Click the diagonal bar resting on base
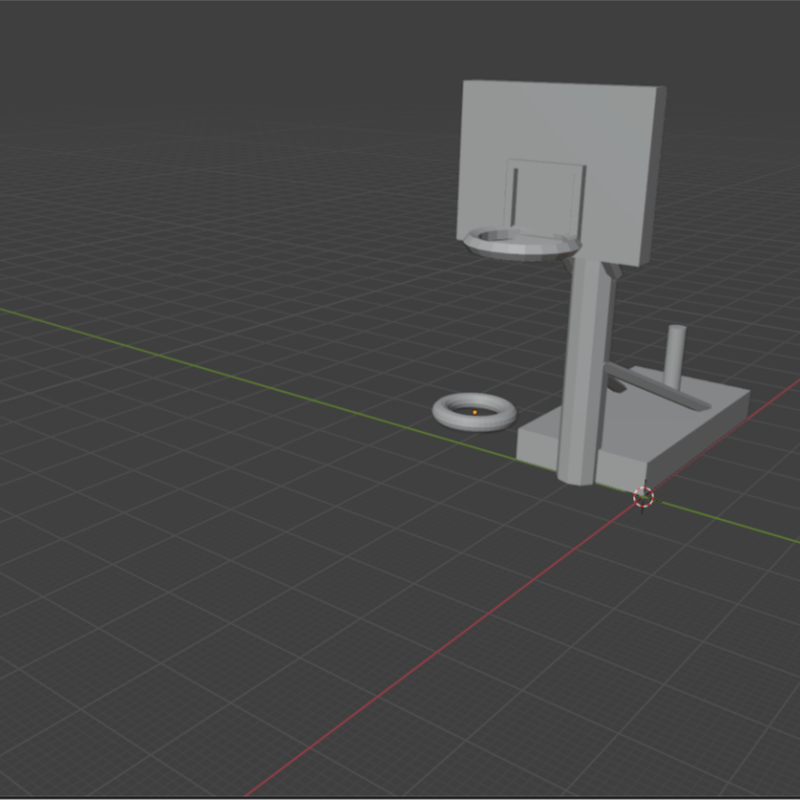 tap(655, 388)
